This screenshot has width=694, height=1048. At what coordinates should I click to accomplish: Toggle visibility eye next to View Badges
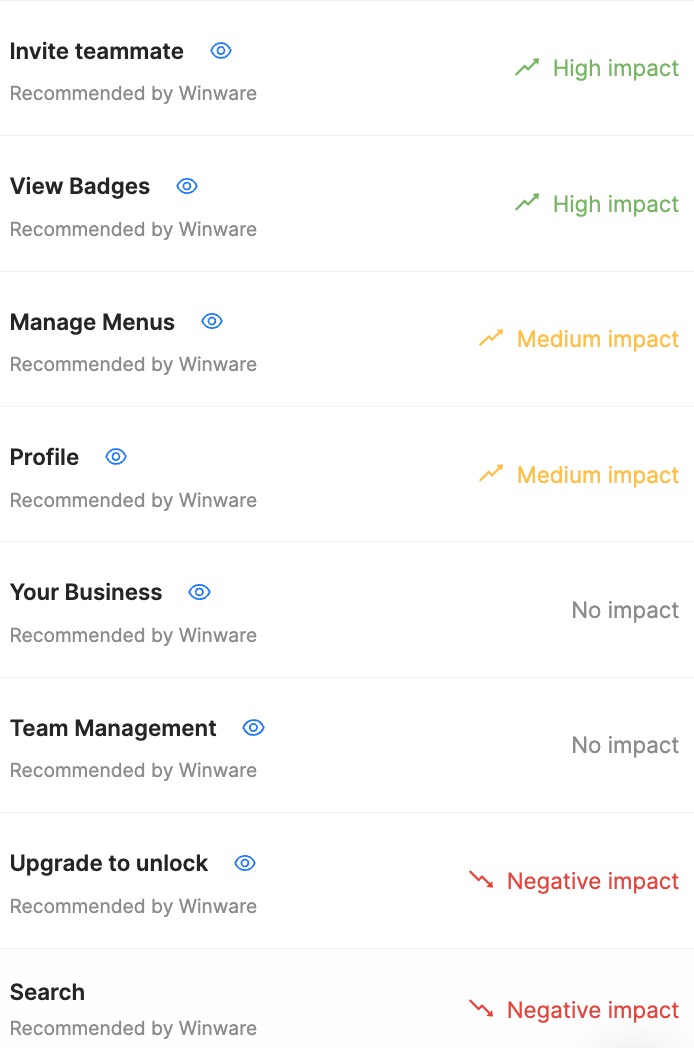pyautogui.click(x=187, y=186)
